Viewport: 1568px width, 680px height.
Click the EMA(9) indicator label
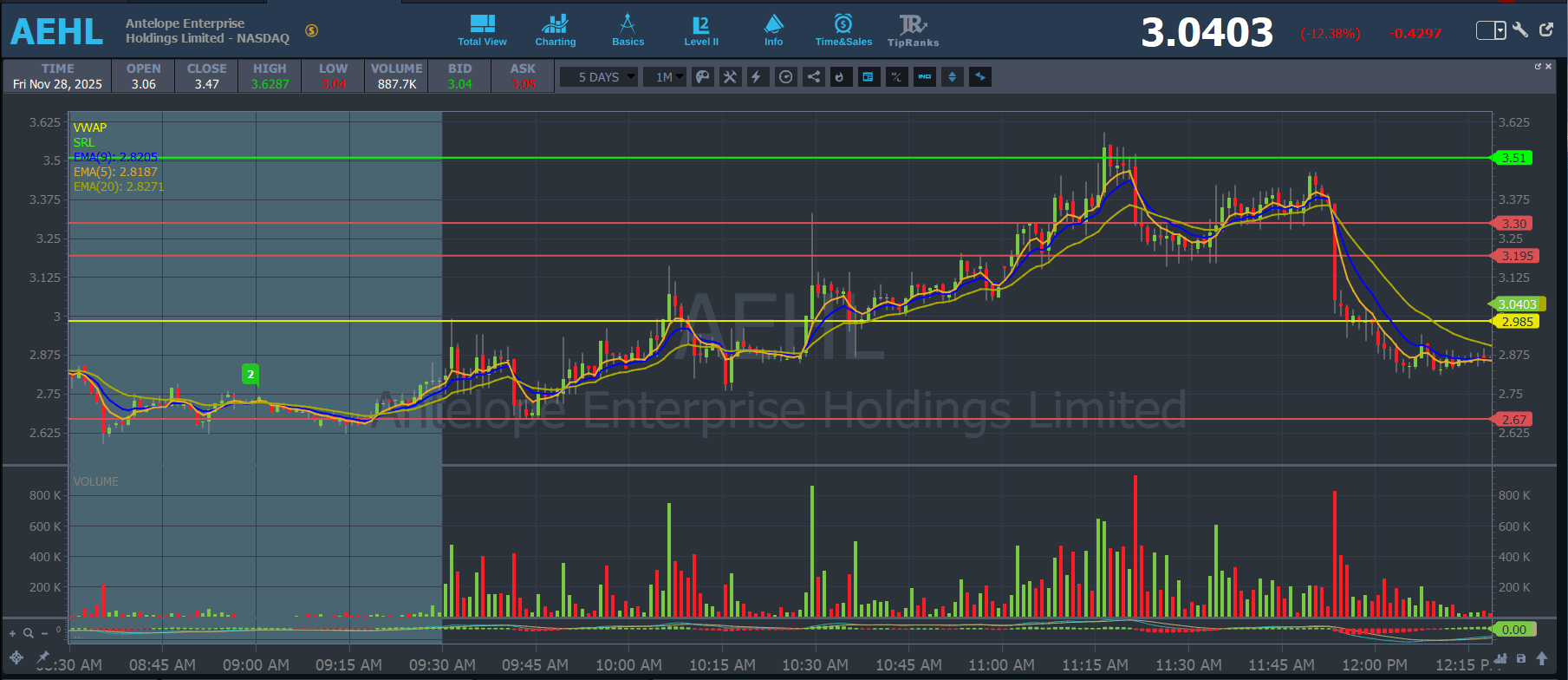(115, 157)
